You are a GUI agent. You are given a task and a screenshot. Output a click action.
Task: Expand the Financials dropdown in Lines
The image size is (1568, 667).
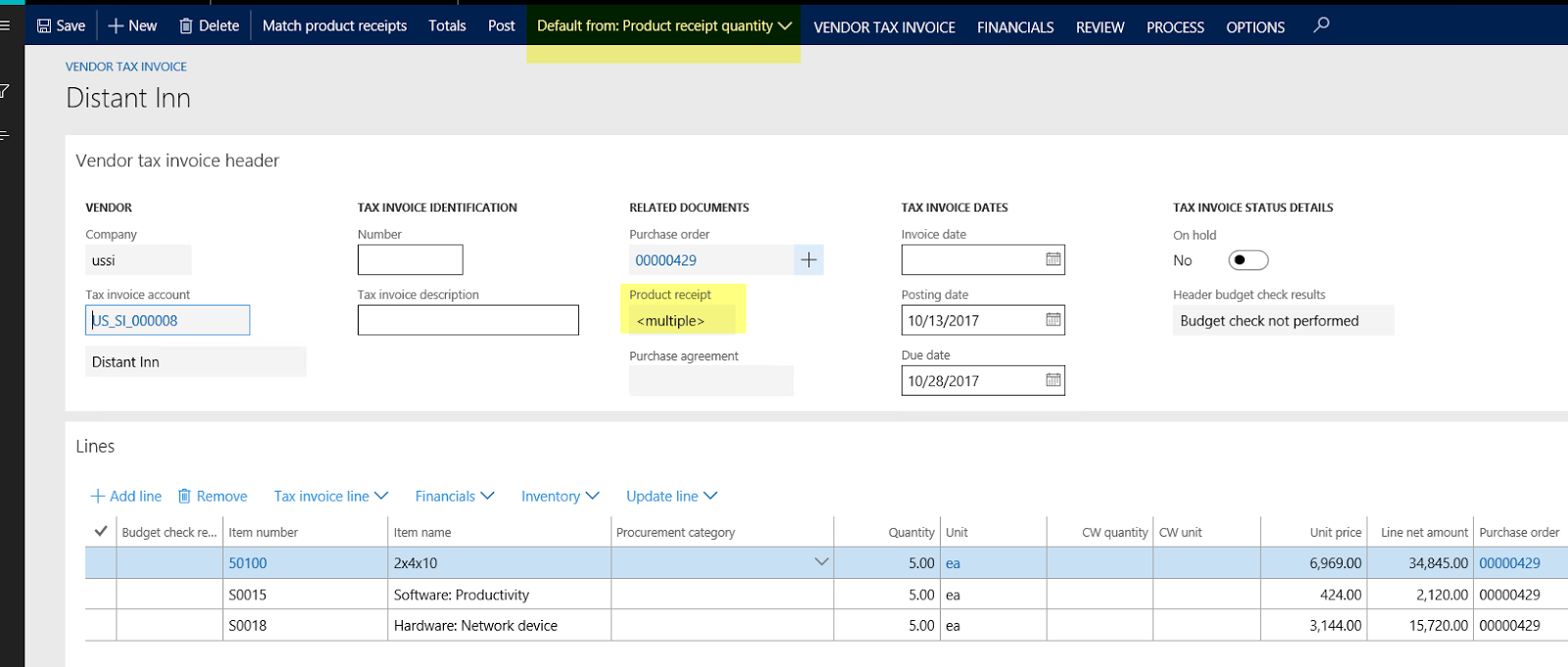pyautogui.click(x=455, y=497)
